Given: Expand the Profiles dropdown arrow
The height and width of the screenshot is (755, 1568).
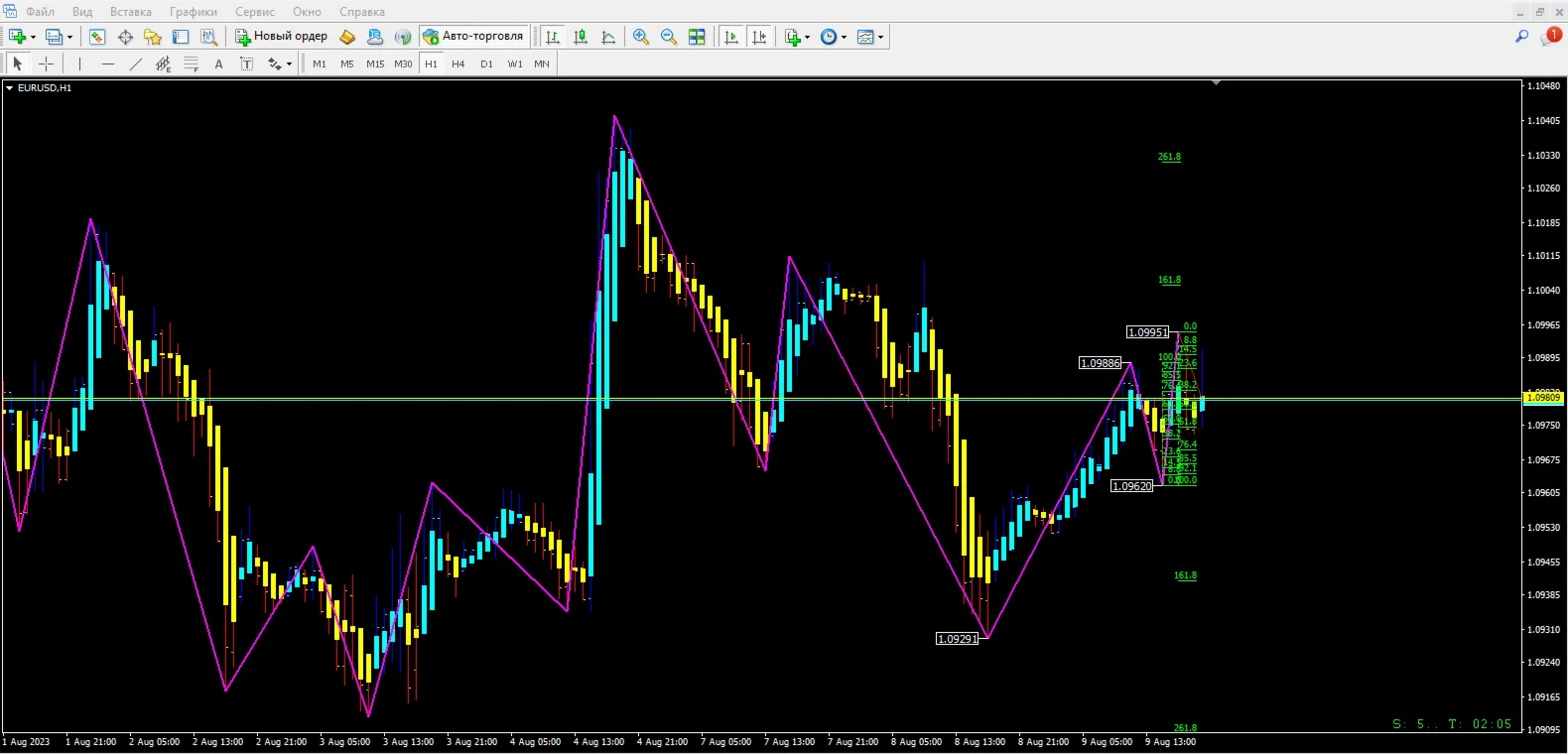Looking at the screenshot, I should (69, 38).
